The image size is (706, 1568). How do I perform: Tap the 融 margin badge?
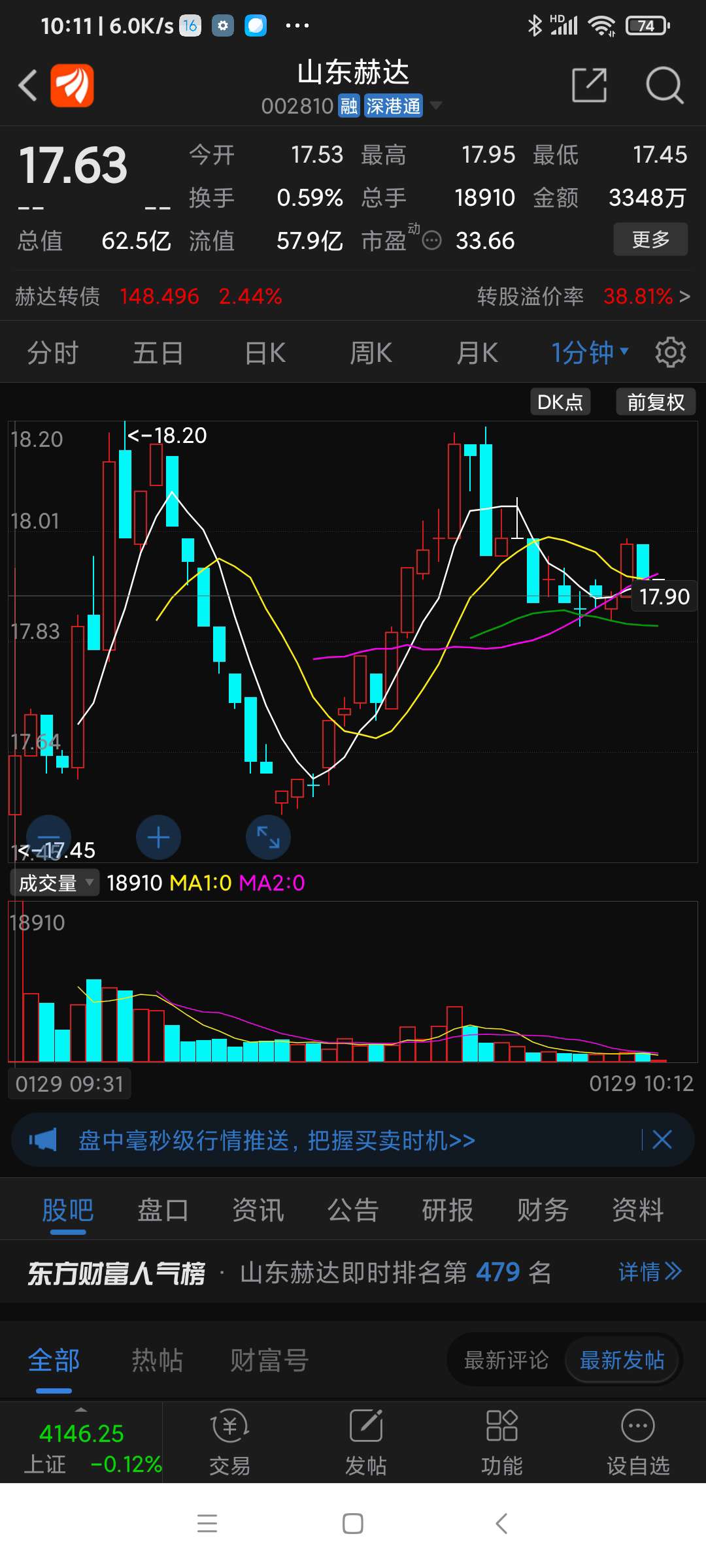[x=349, y=106]
